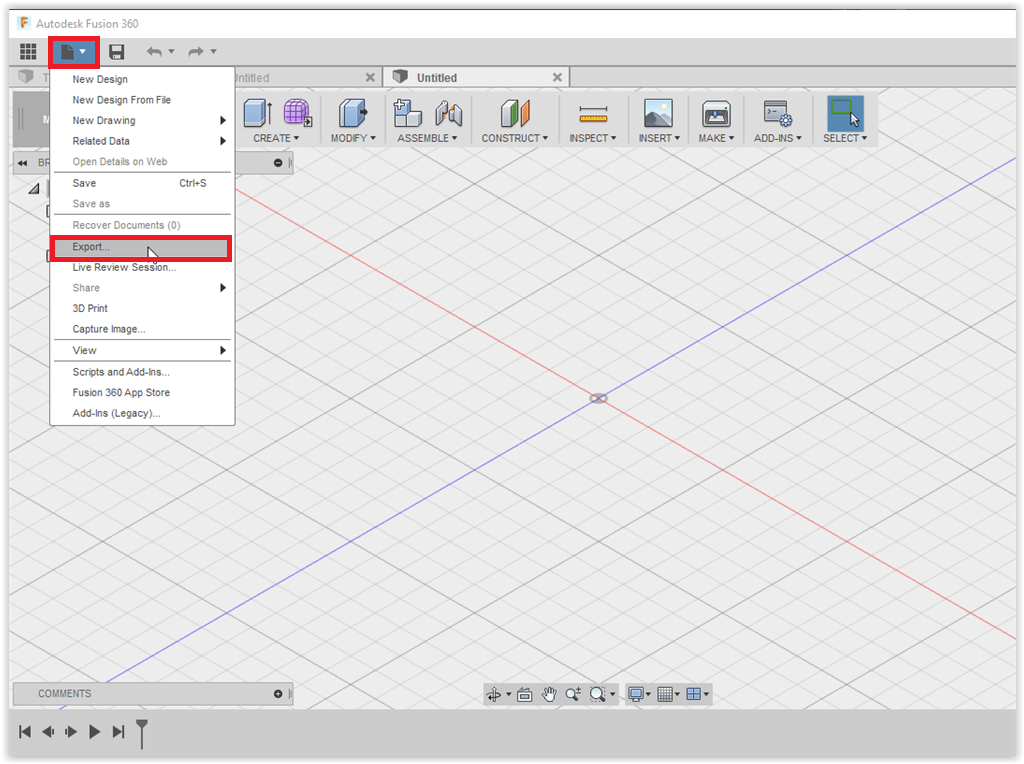Open the Grid and Snaps dropdown

668,694
